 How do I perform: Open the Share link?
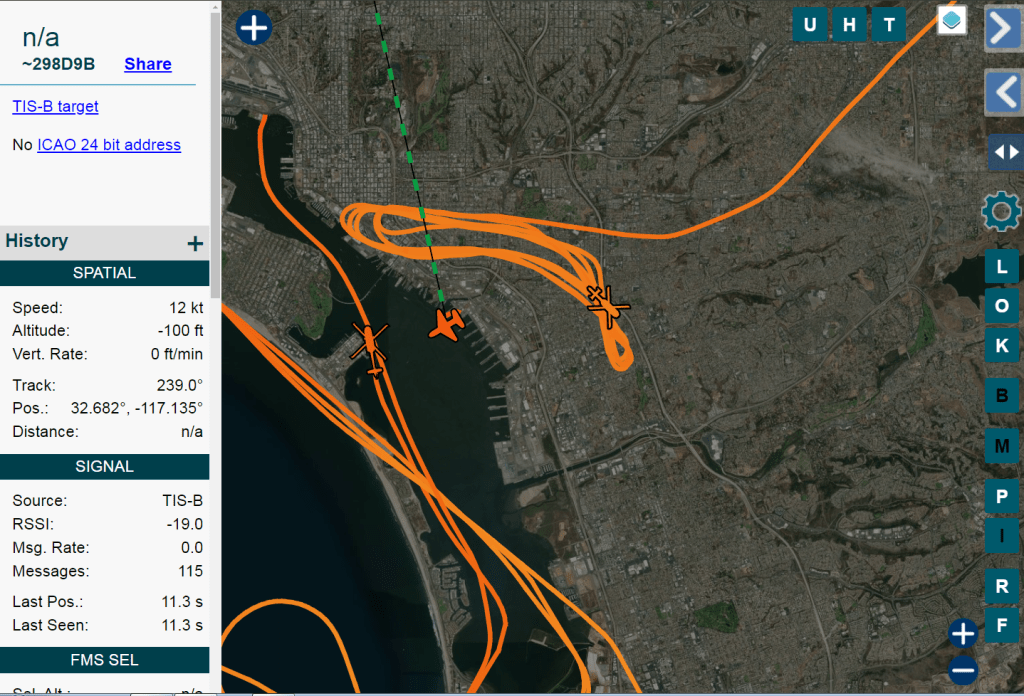147,64
